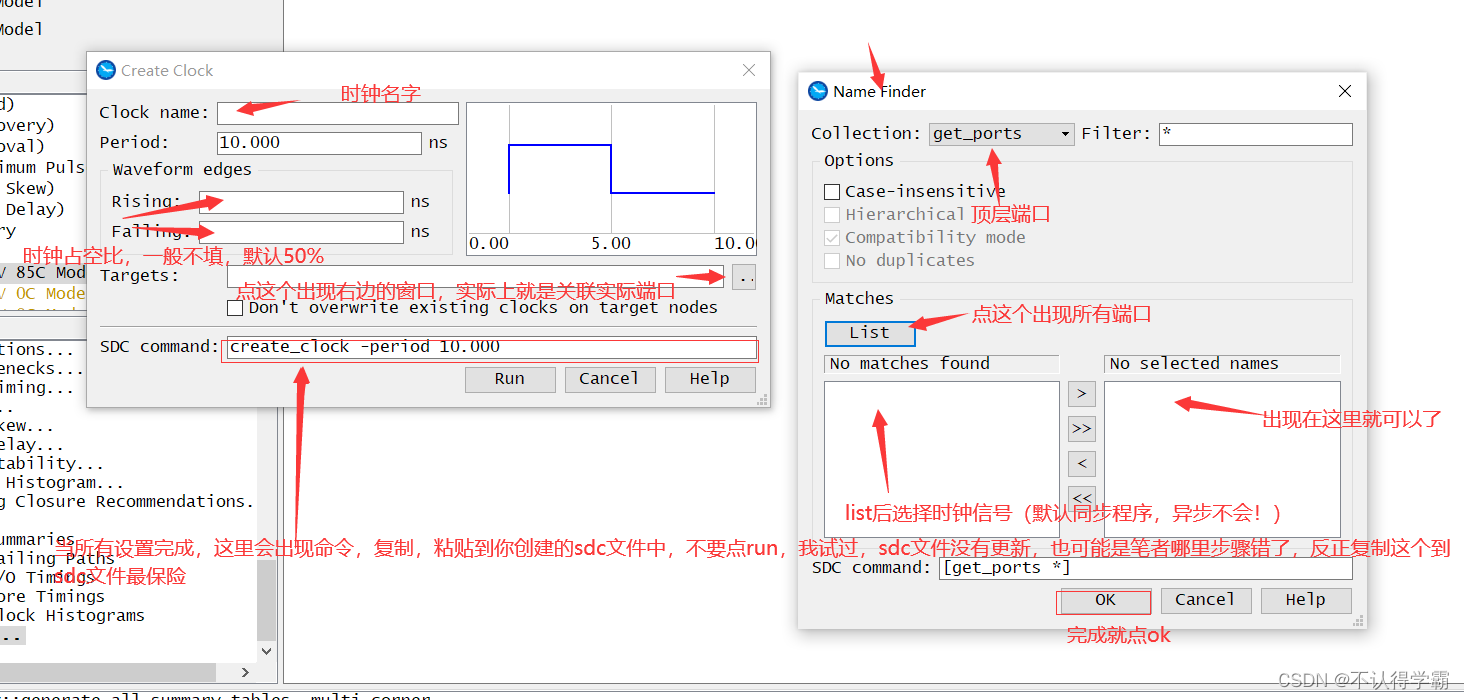Click the left panel vertical scrollbar
The image size is (1464, 700).
(x=266, y=600)
